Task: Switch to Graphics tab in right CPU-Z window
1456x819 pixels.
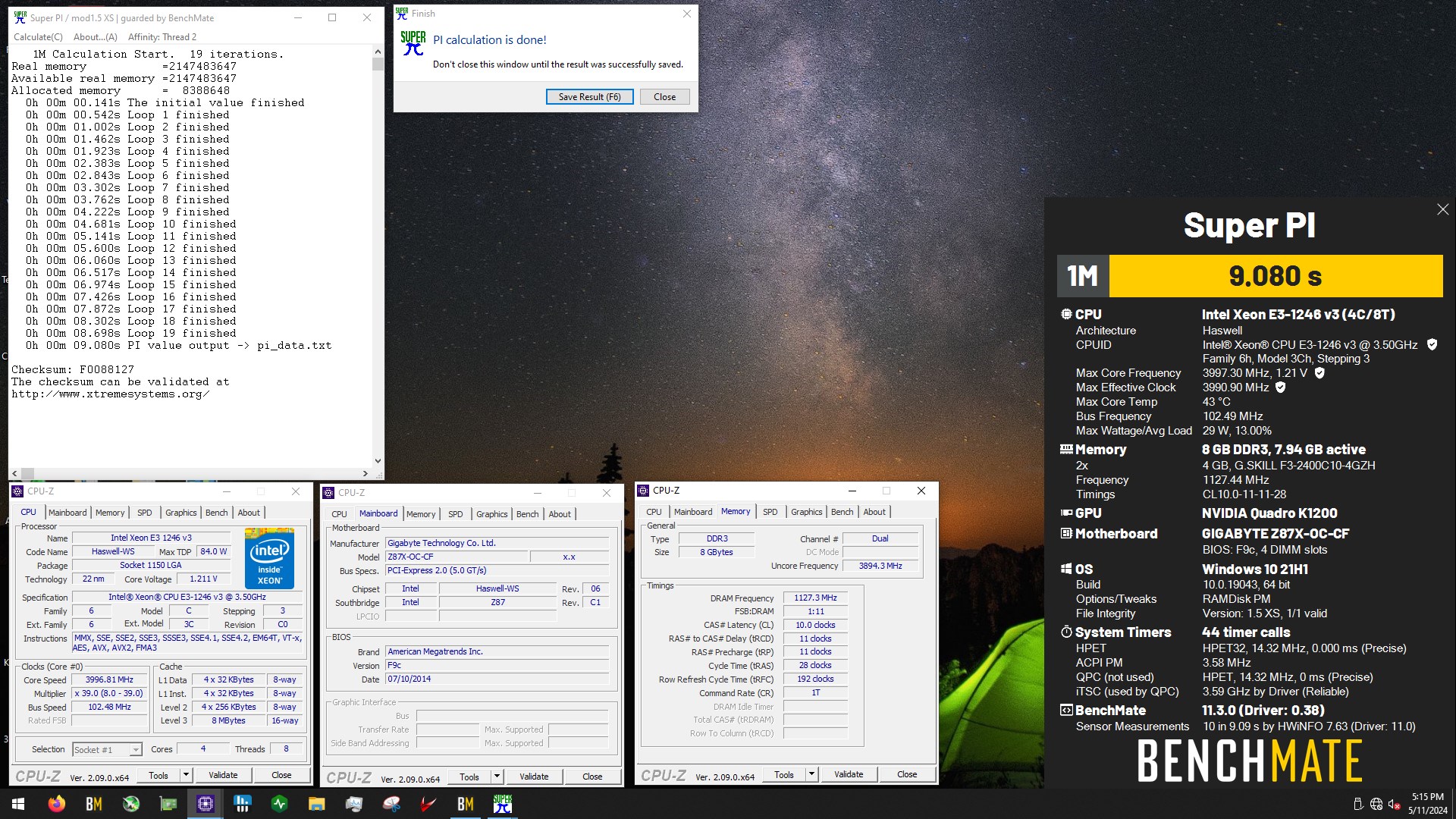Action: [x=806, y=512]
